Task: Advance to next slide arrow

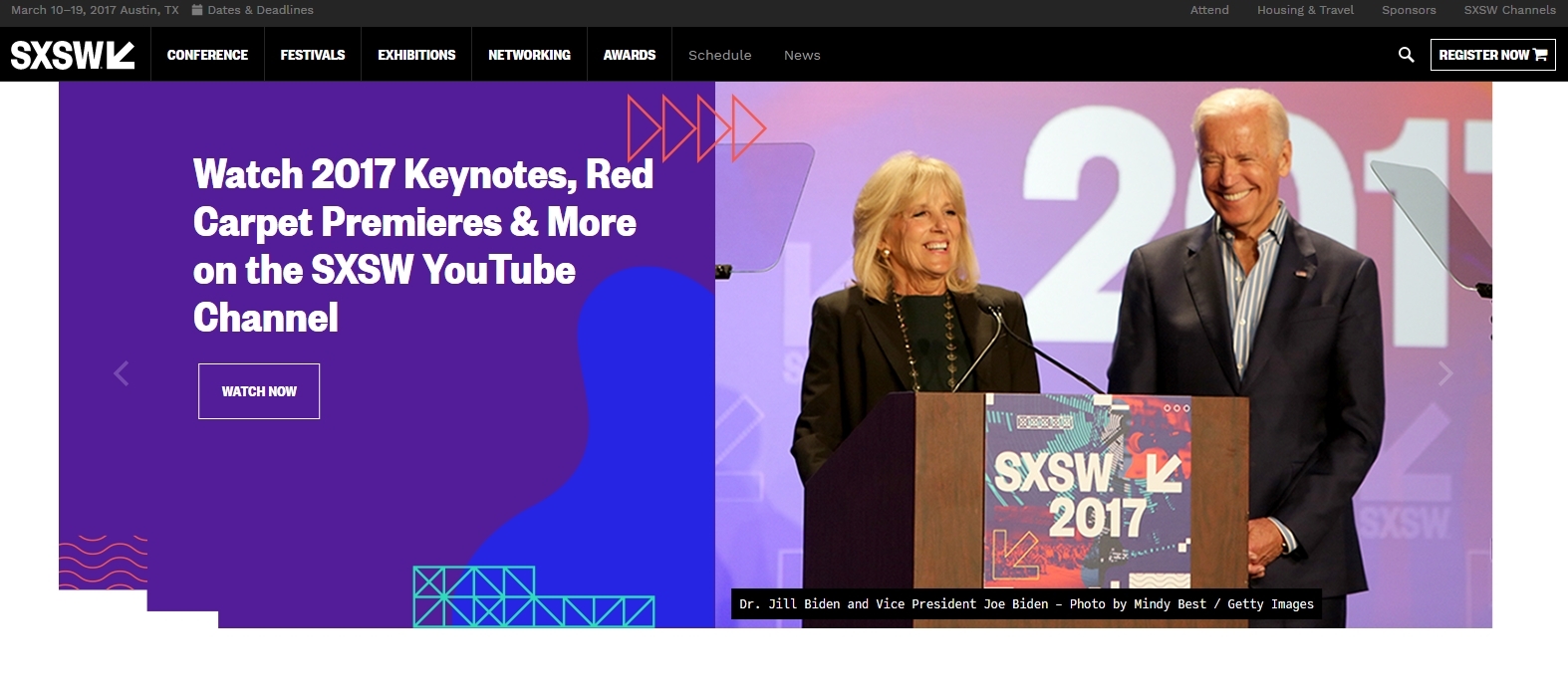Action: tap(1445, 373)
